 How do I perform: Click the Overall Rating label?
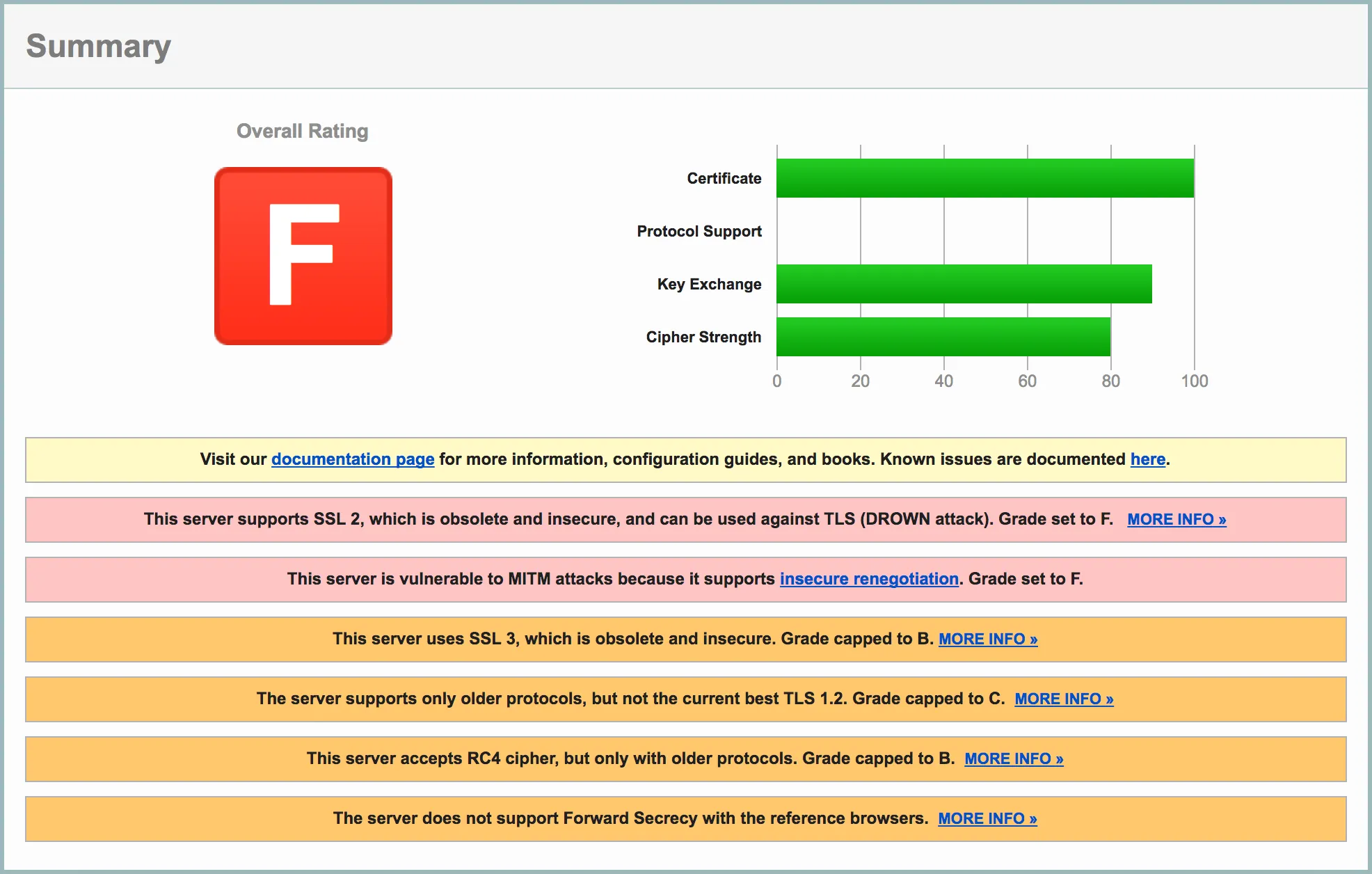[x=303, y=131]
